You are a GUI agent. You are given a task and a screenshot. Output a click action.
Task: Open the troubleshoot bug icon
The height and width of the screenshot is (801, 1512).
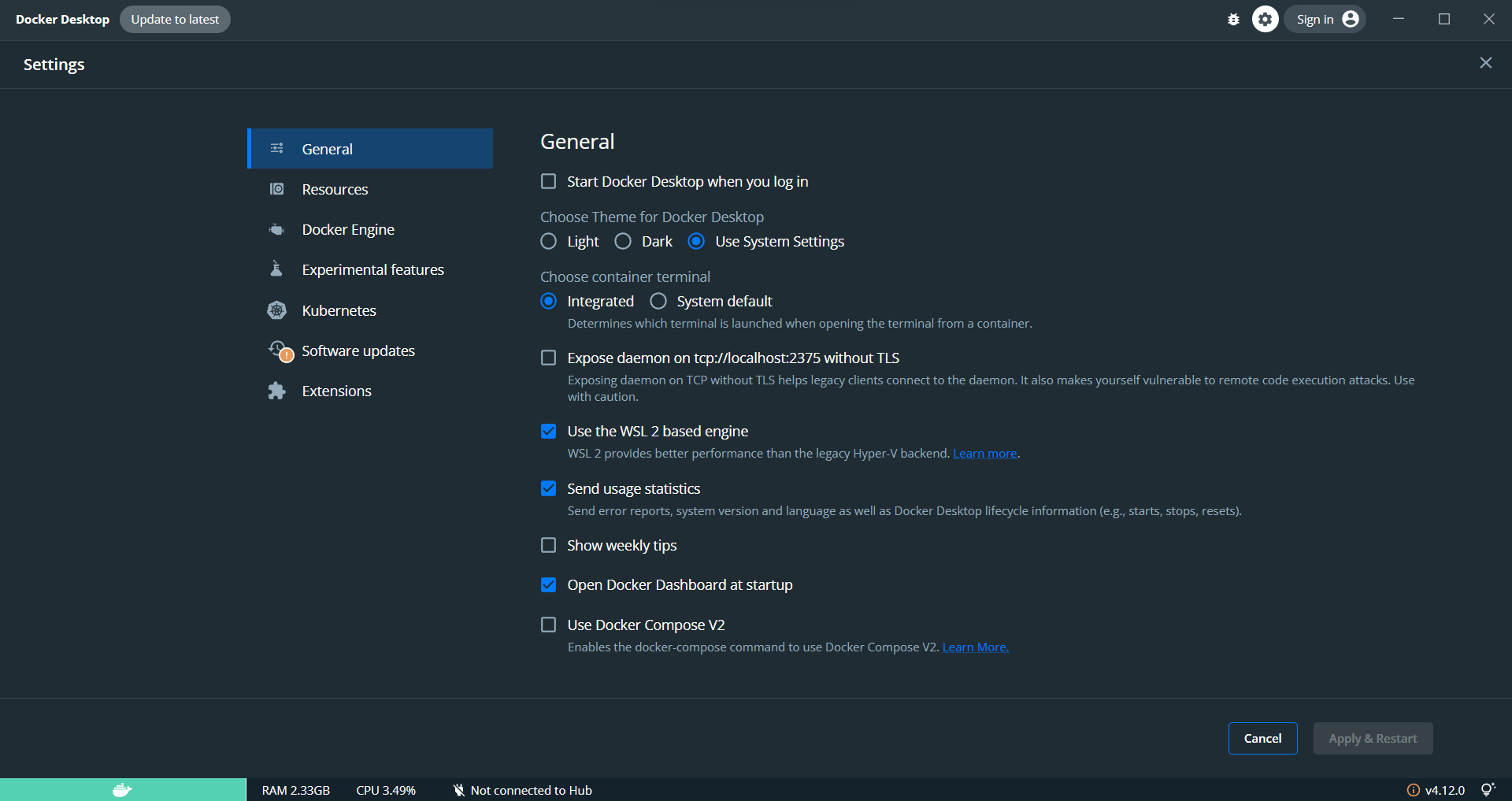[x=1233, y=20]
